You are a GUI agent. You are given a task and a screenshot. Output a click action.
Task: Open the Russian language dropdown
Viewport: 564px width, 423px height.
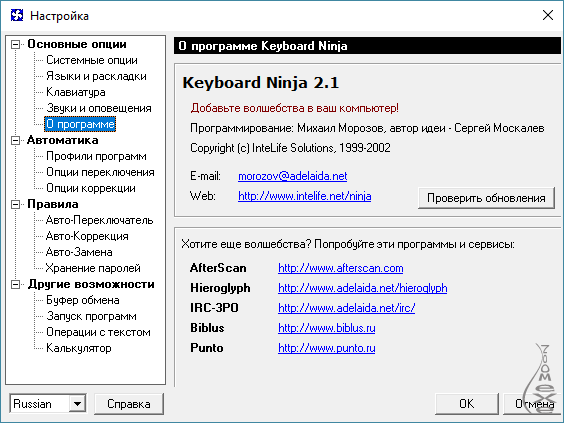77,404
